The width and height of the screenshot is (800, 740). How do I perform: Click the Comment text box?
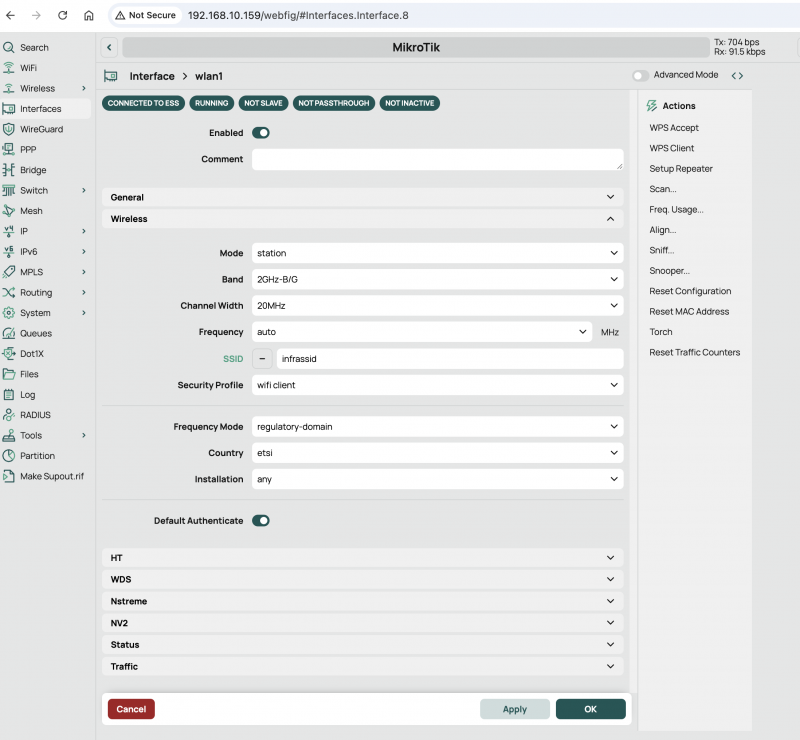(437, 160)
